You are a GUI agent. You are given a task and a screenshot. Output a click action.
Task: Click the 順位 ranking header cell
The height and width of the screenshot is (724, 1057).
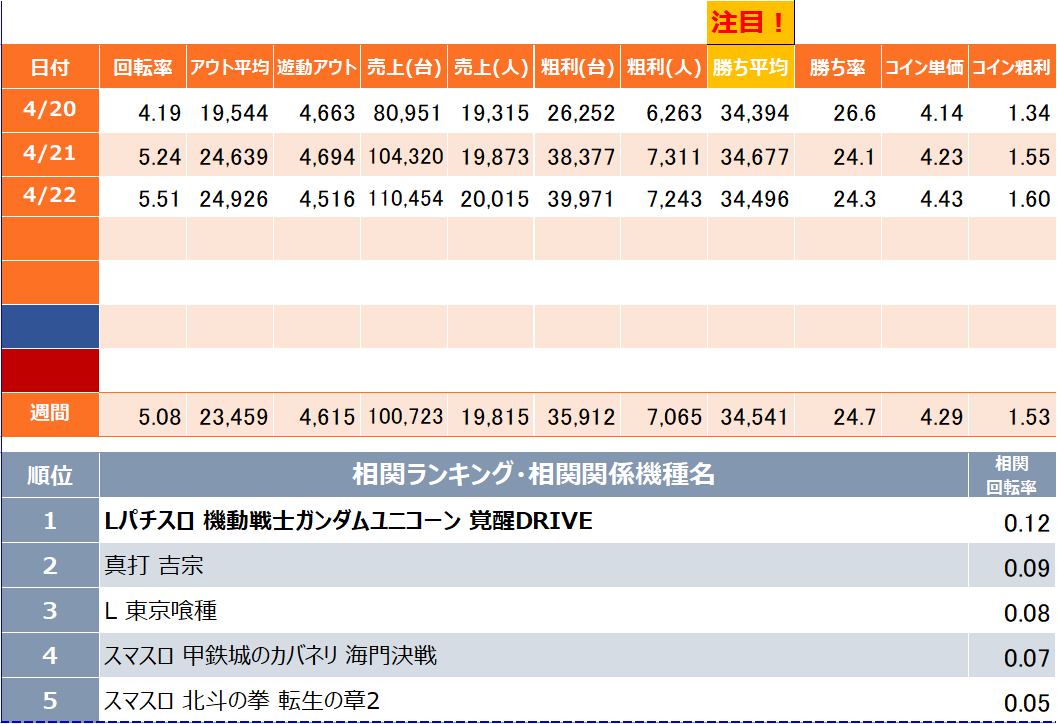50,475
